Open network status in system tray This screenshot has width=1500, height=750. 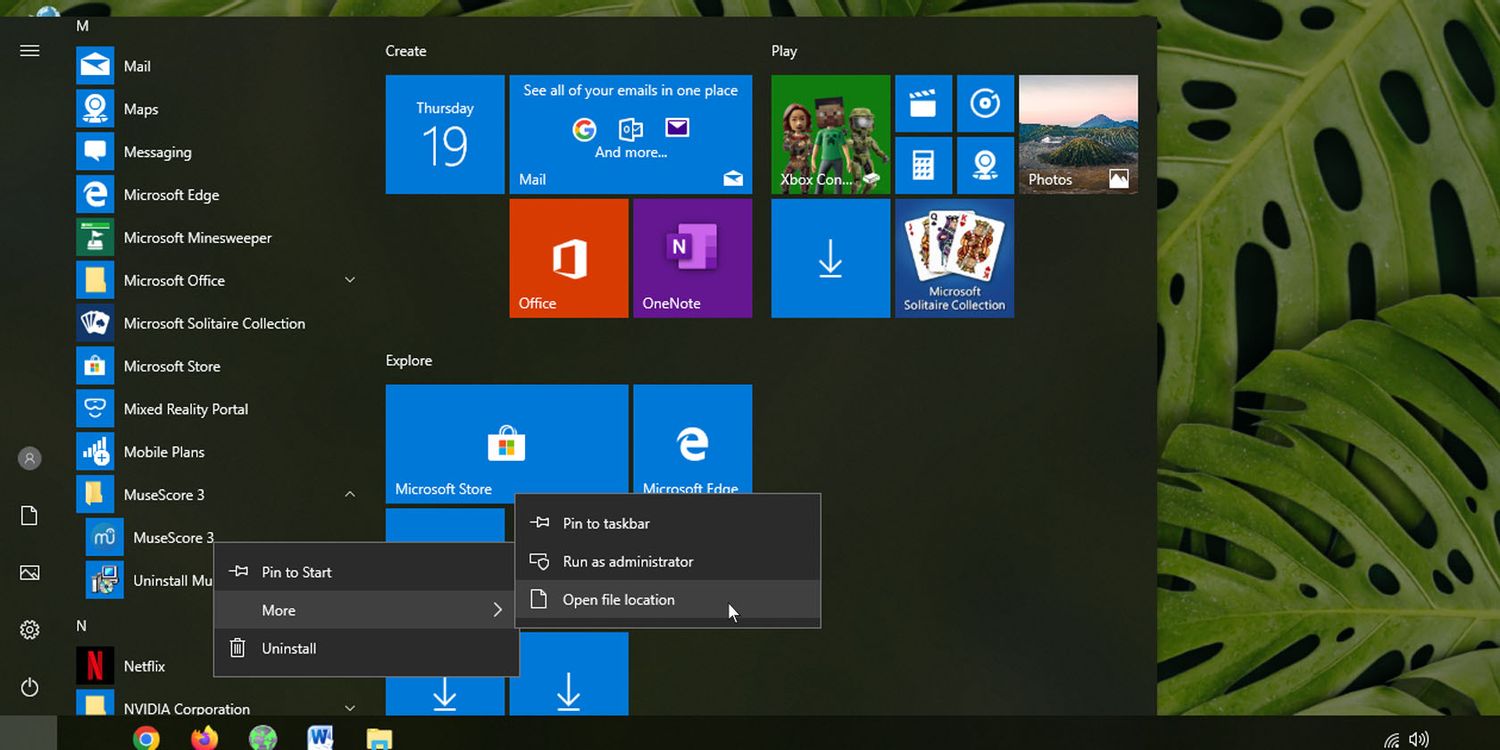click(x=1391, y=740)
